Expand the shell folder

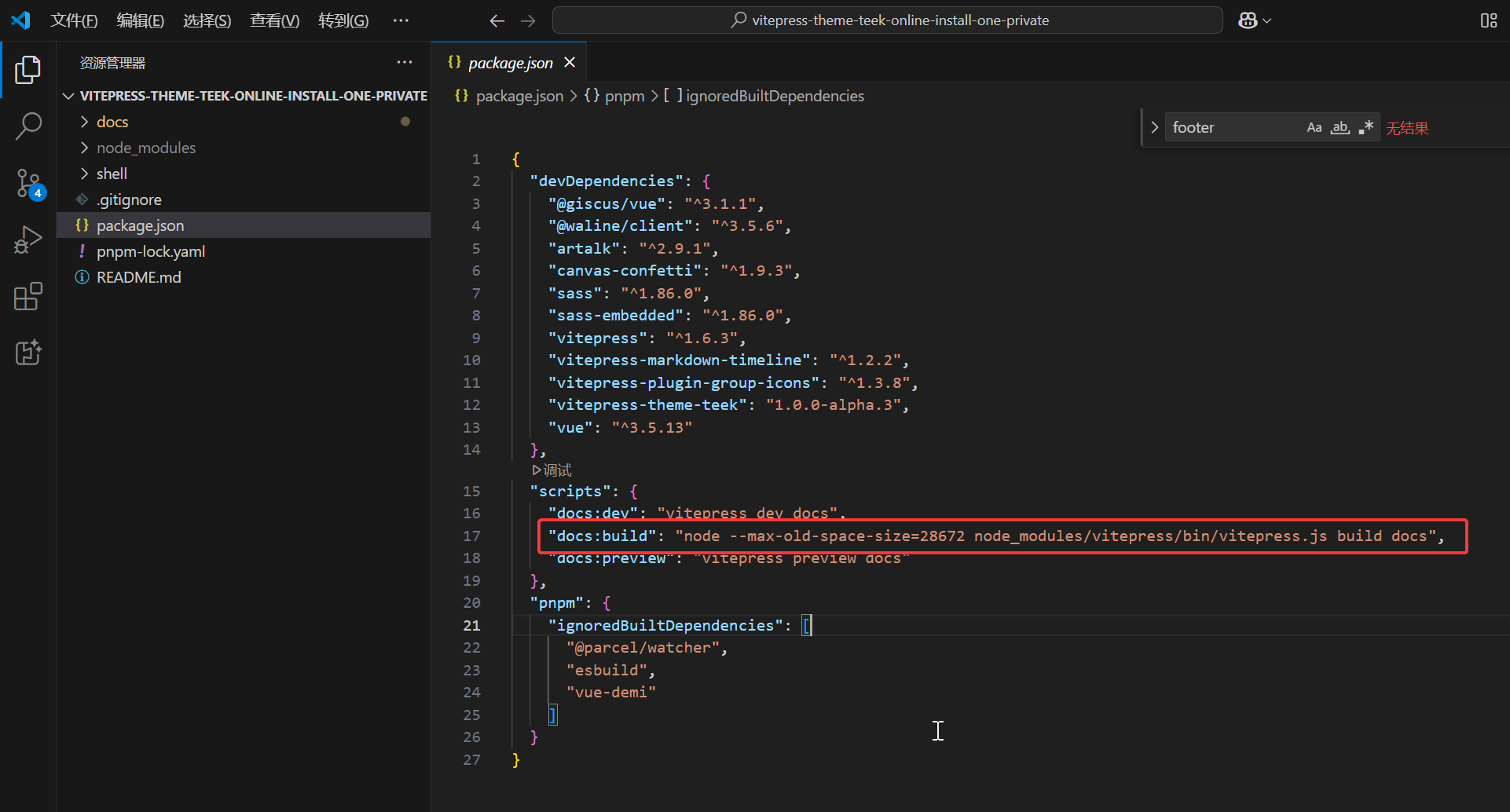244,174
